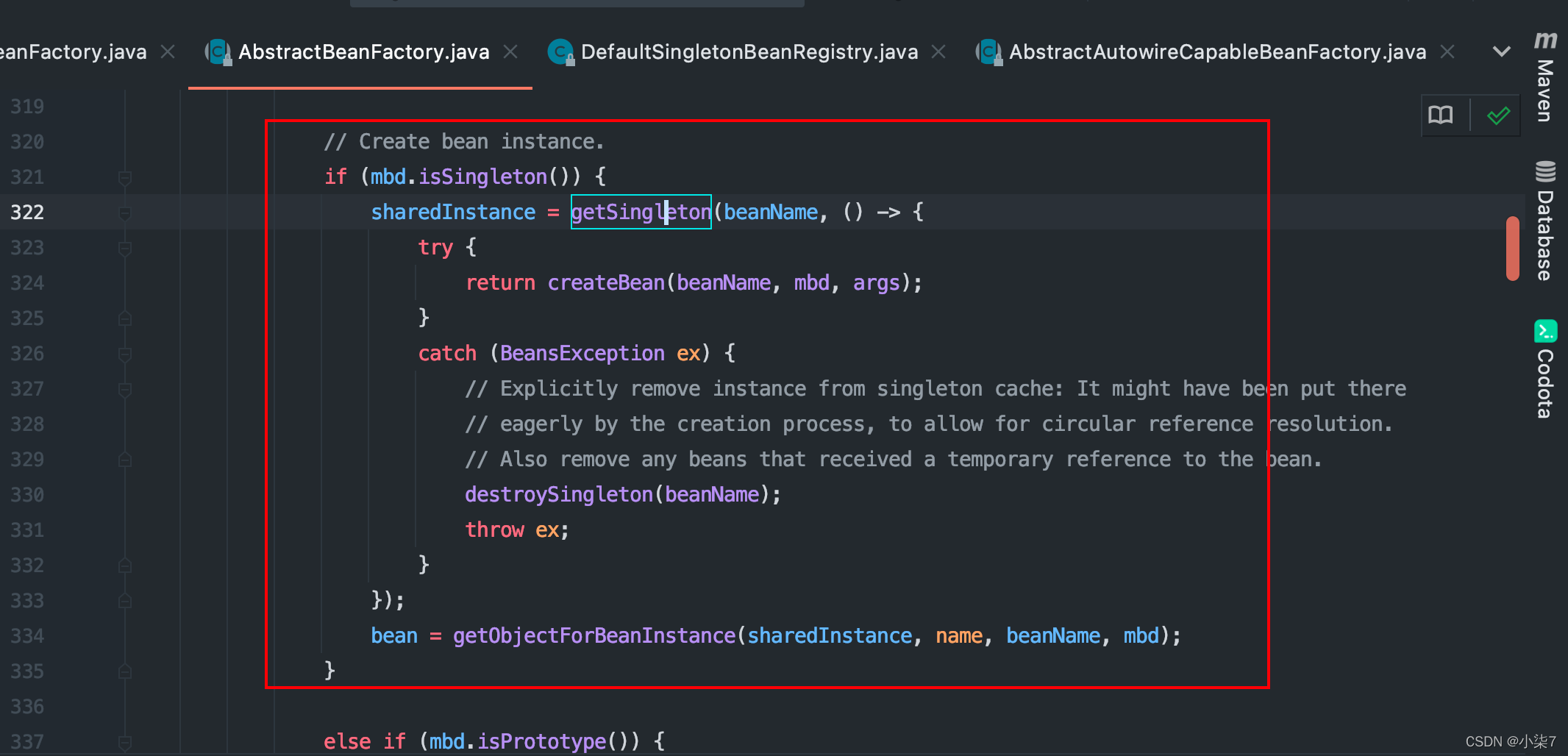Click BeansException in the catch clause

[x=582, y=354]
